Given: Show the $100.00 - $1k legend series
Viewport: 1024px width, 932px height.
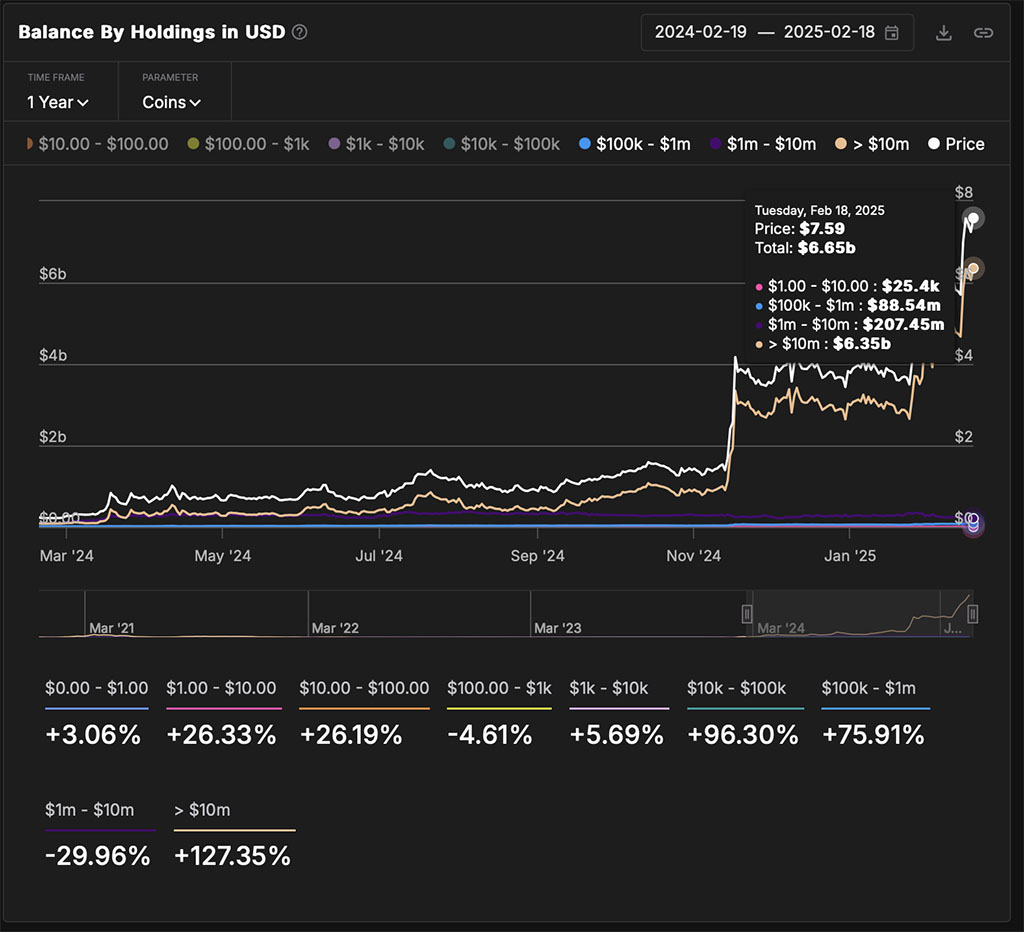Looking at the screenshot, I should click(x=248, y=144).
